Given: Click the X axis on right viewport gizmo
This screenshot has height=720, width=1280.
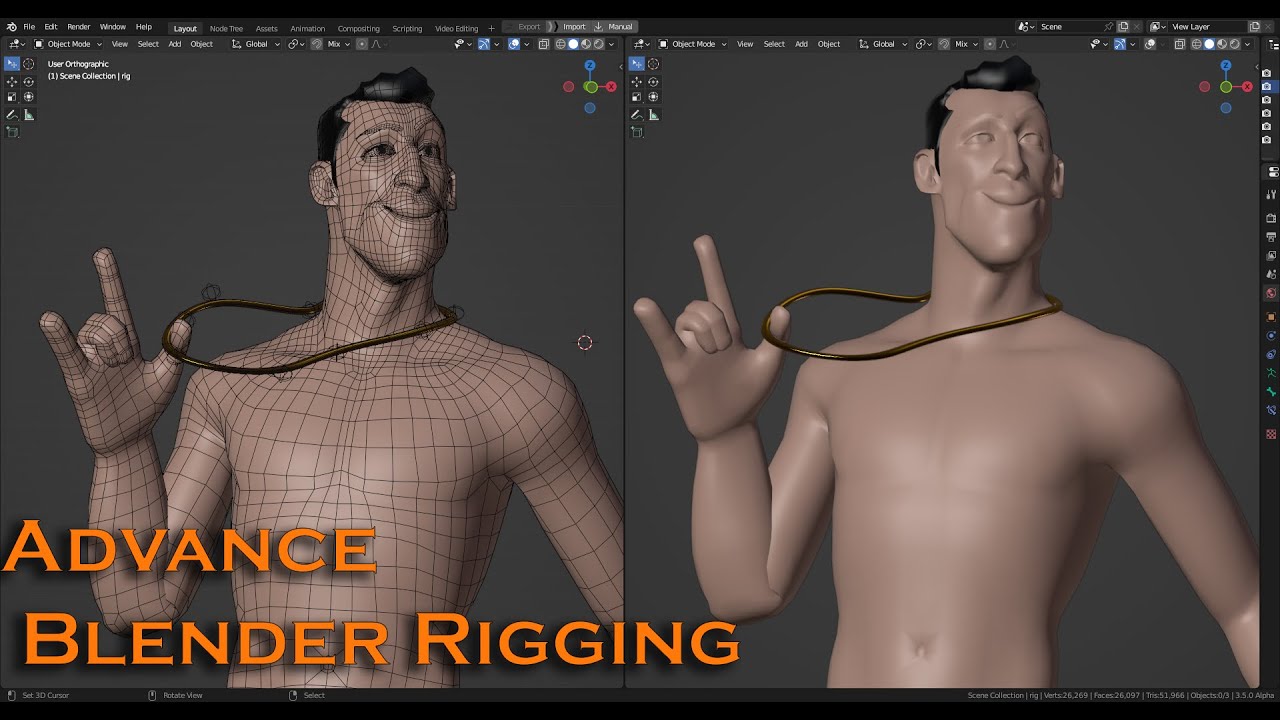Looking at the screenshot, I should click(1247, 87).
